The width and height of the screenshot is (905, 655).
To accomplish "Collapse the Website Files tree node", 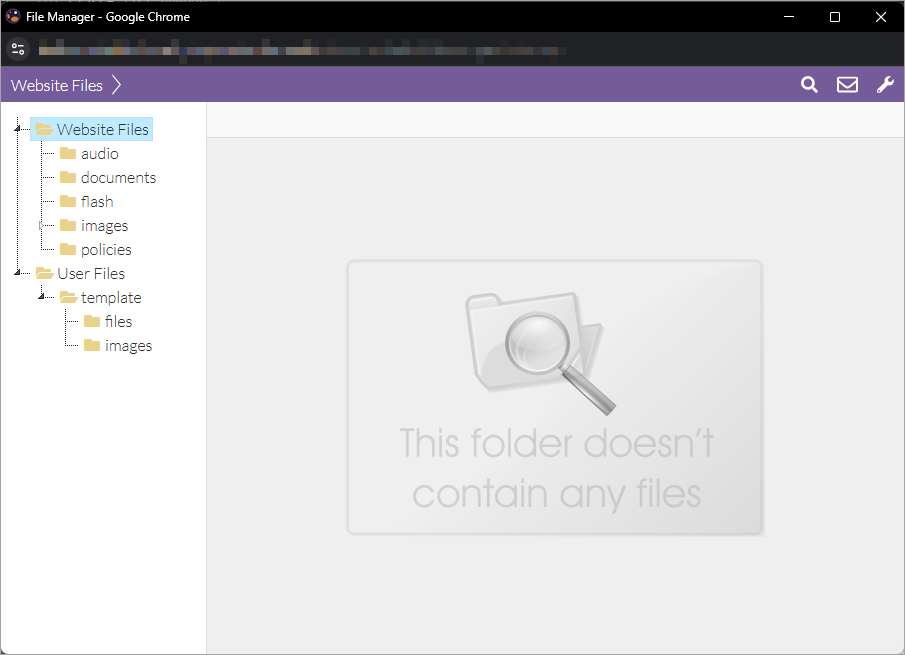I will coord(18,128).
